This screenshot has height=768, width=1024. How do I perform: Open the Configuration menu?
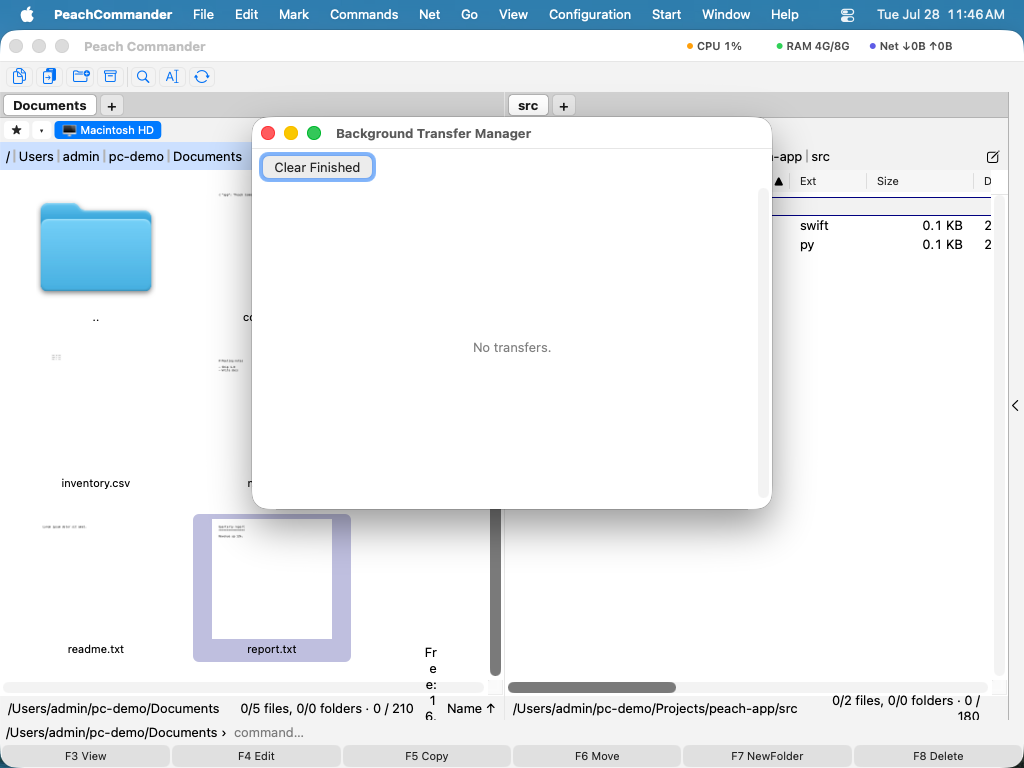point(590,14)
